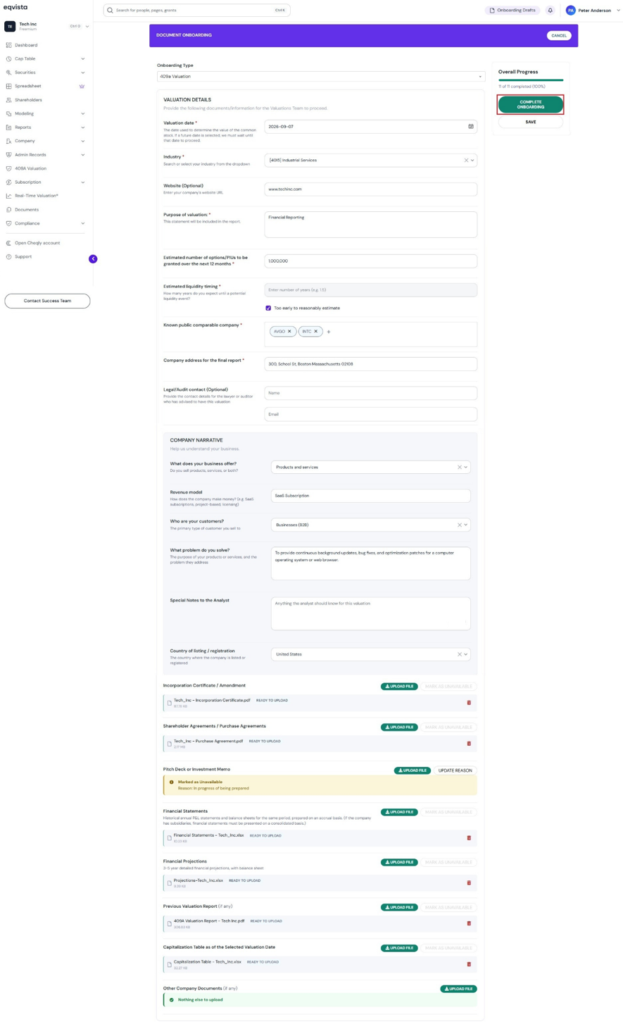Screen dimensions: 623x1024
Task: Click Complete Onboarding button
Action: coord(530,104)
